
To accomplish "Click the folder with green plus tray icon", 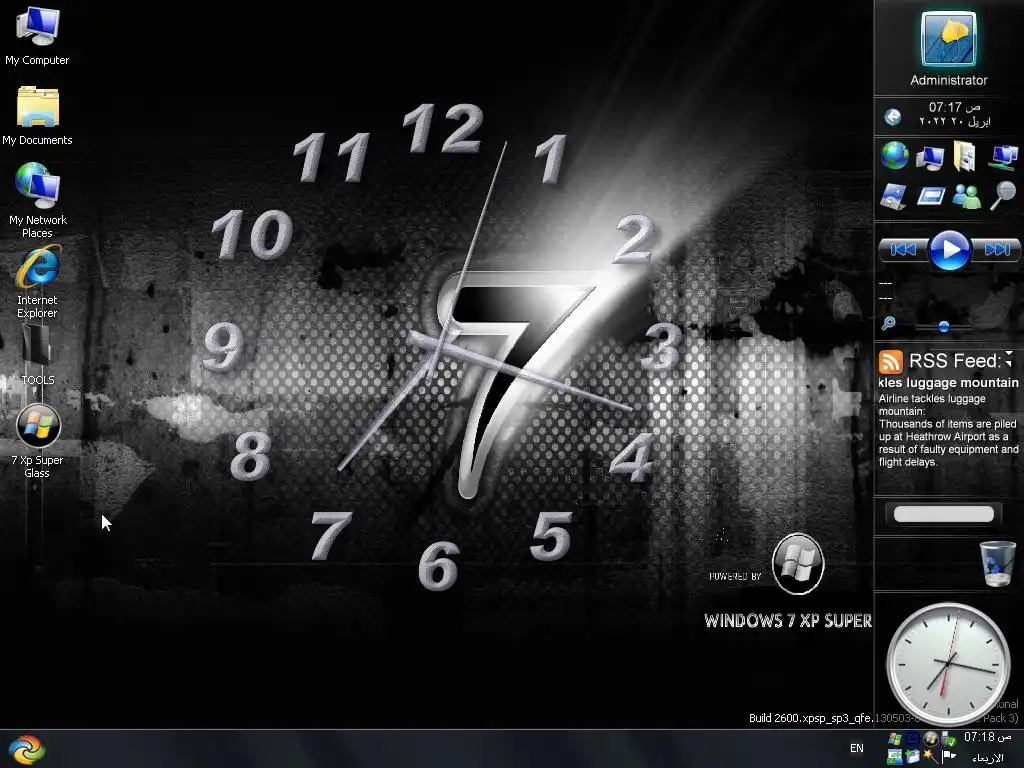I will click(x=912, y=756).
